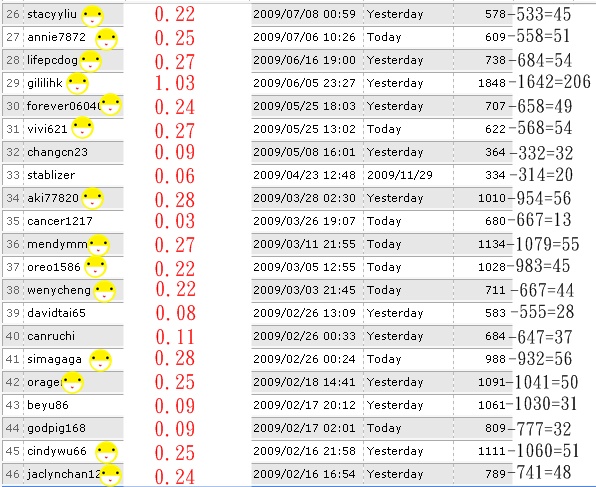The width and height of the screenshot is (596, 487).
Task: Click date 2009/02/16 16:54
Action: click(x=304, y=474)
